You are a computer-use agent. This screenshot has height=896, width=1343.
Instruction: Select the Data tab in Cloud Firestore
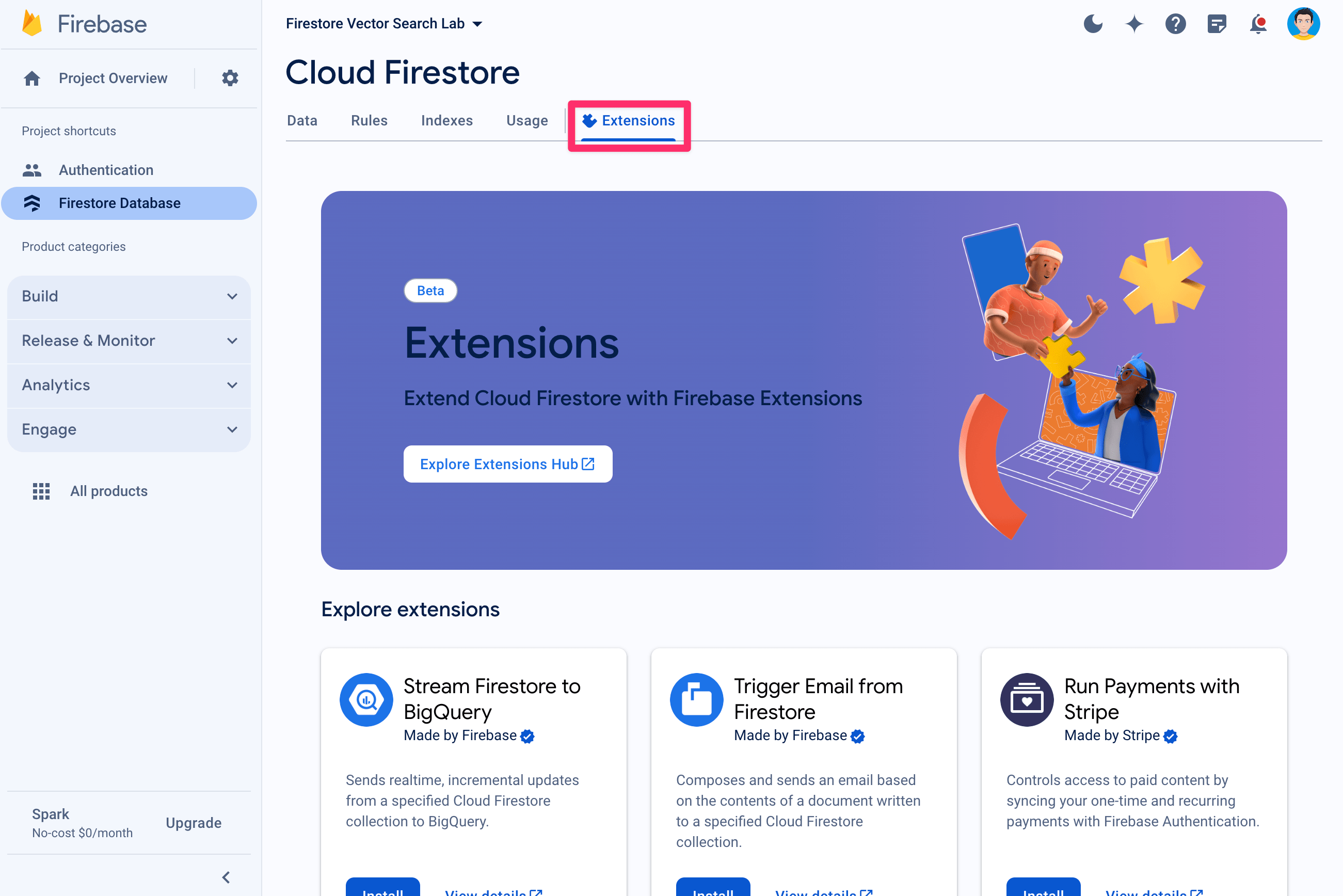click(x=301, y=120)
